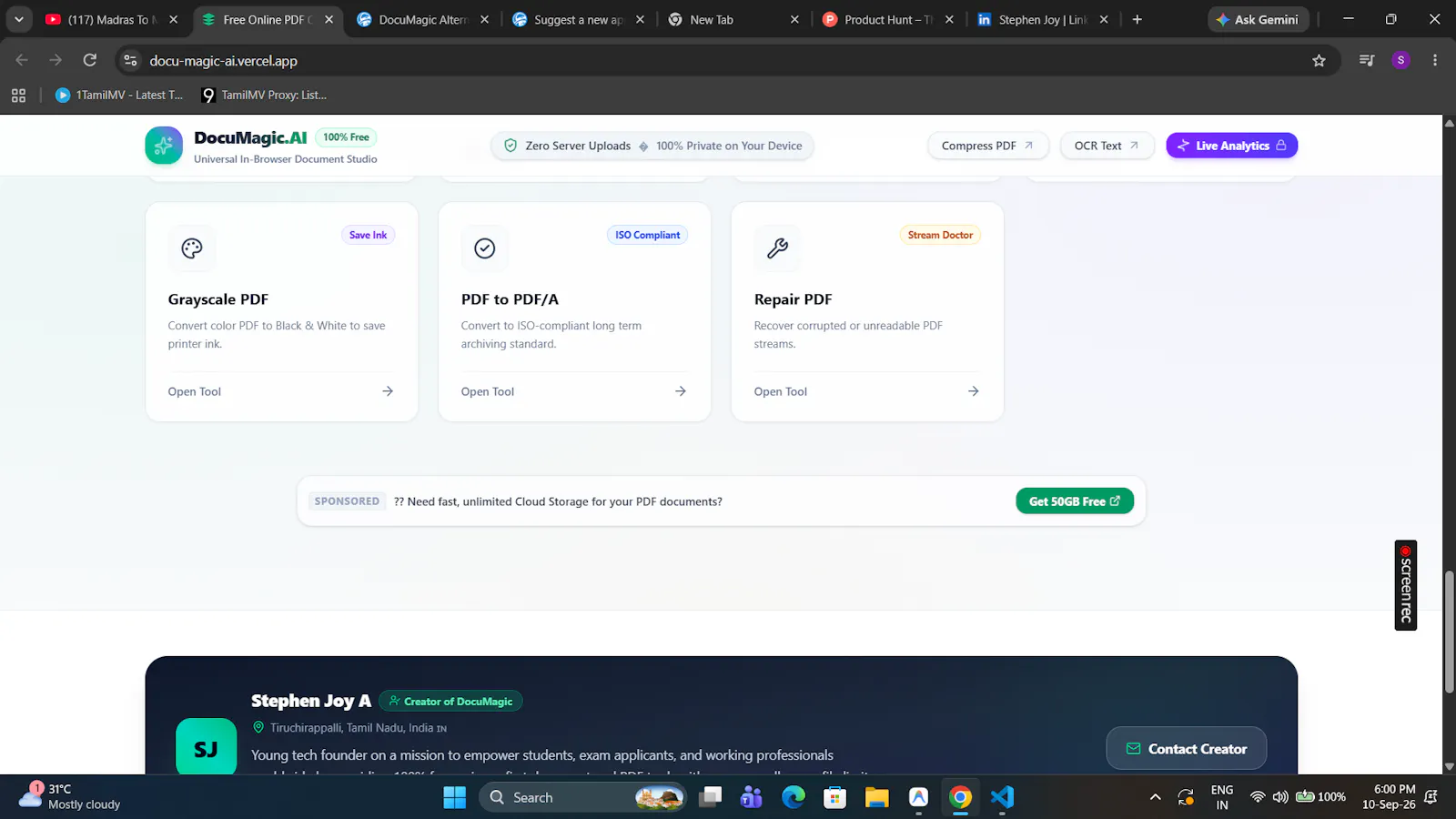
Task: Click the DocuMagic.AI sparkle logo icon
Action: click(x=164, y=146)
